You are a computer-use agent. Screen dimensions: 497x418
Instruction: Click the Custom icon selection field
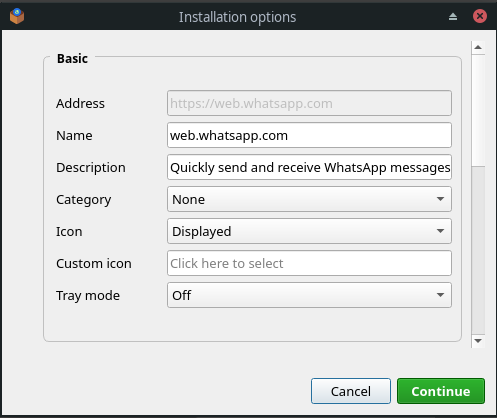(309, 263)
